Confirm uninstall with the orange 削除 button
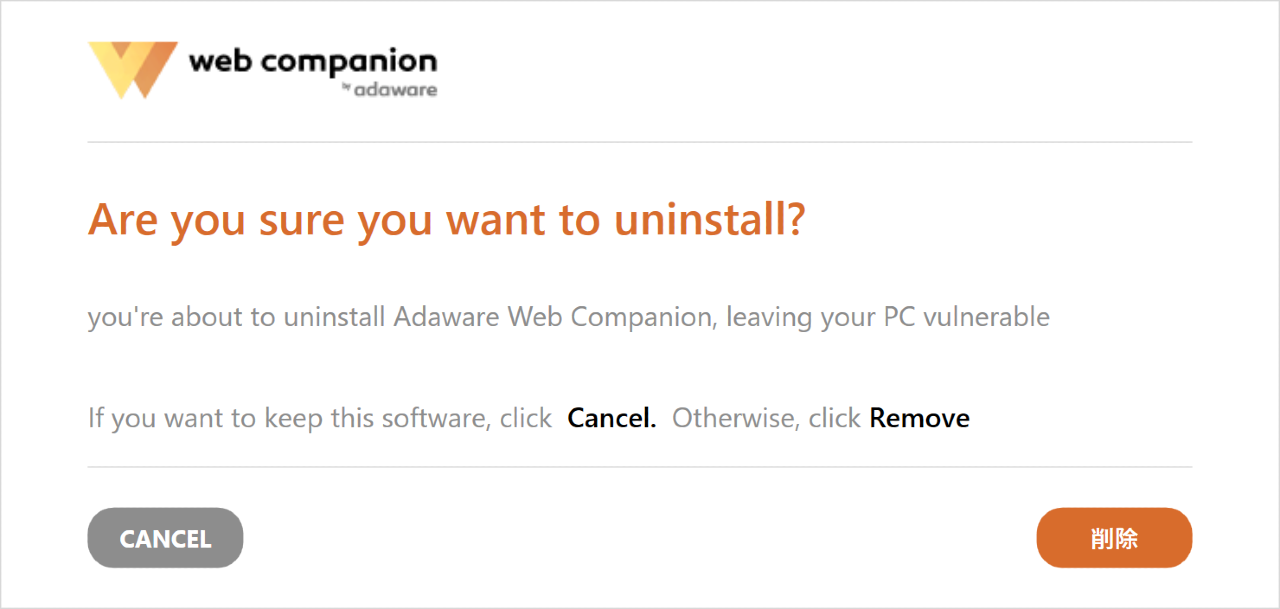The height and width of the screenshot is (609, 1280). [1114, 538]
